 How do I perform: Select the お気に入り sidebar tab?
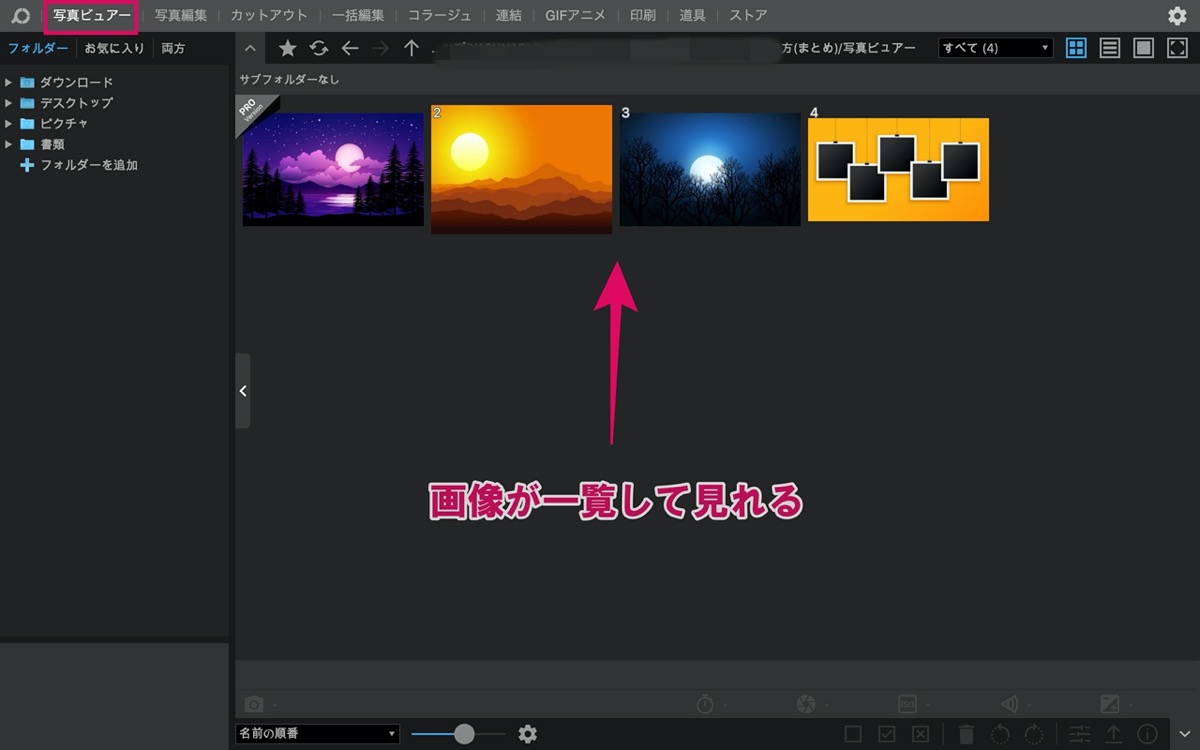(115, 48)
